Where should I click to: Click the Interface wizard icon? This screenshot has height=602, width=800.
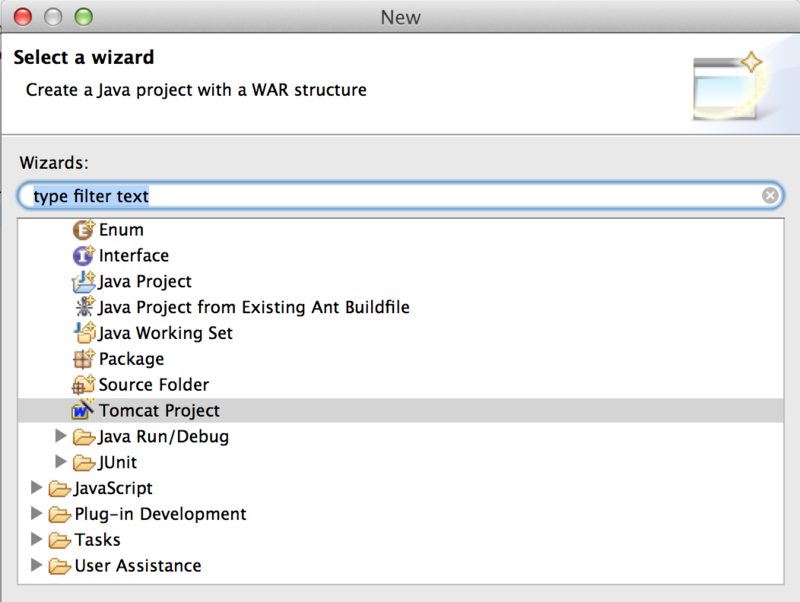tap(83, 256)
